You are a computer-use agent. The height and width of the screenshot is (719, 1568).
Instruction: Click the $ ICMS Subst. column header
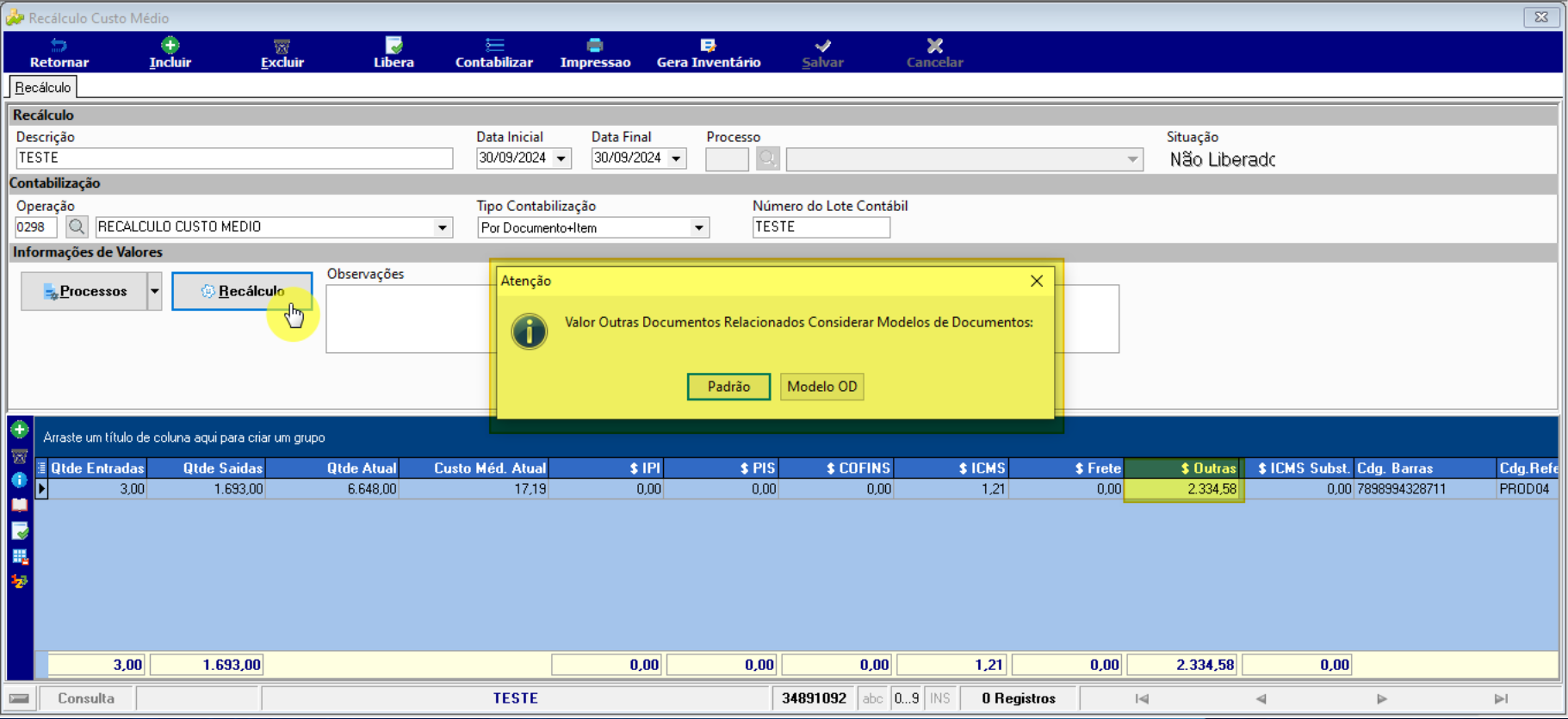click(1298, 468)
